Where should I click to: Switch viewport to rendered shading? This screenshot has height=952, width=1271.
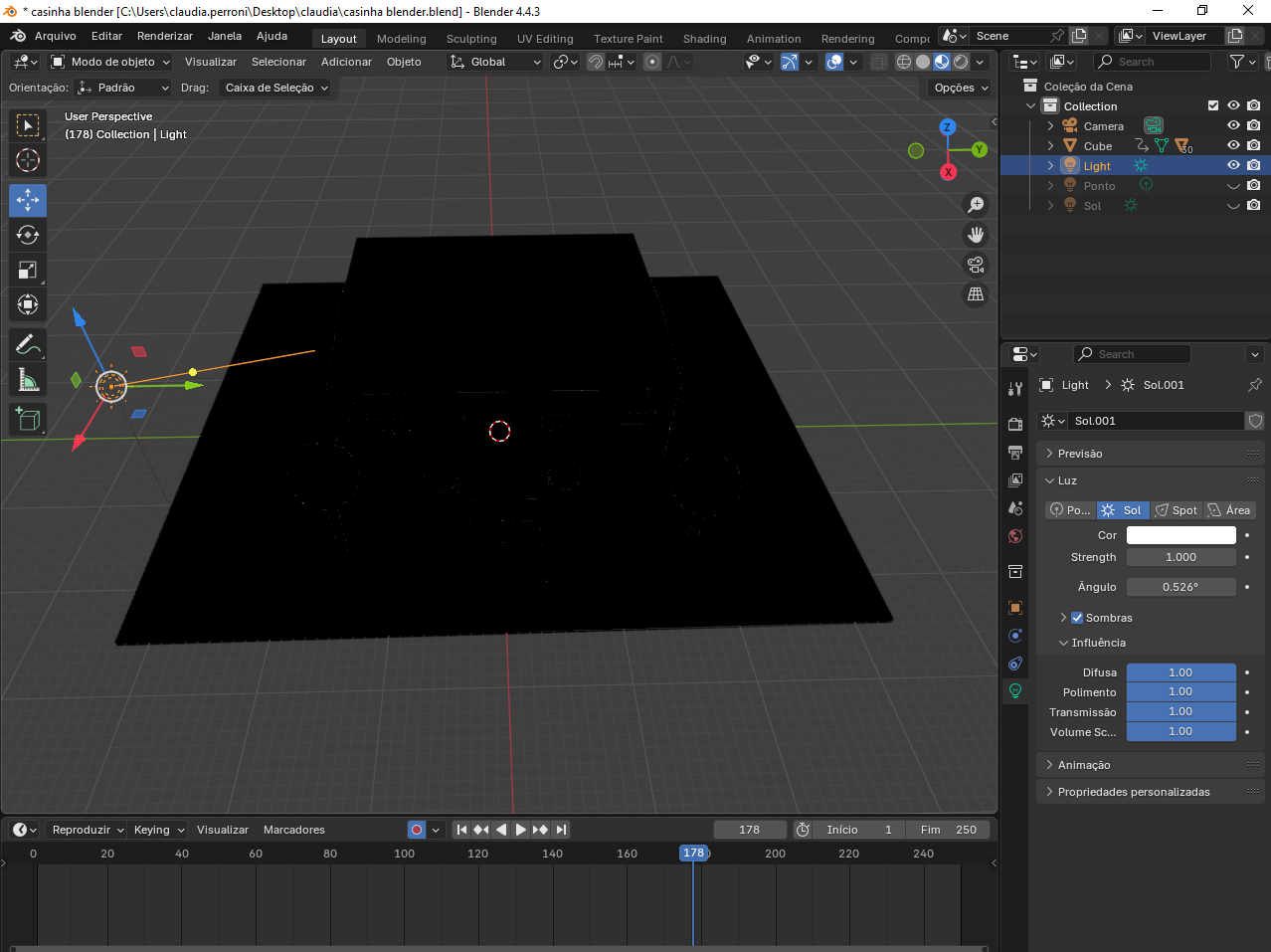[x=961, y=62]
